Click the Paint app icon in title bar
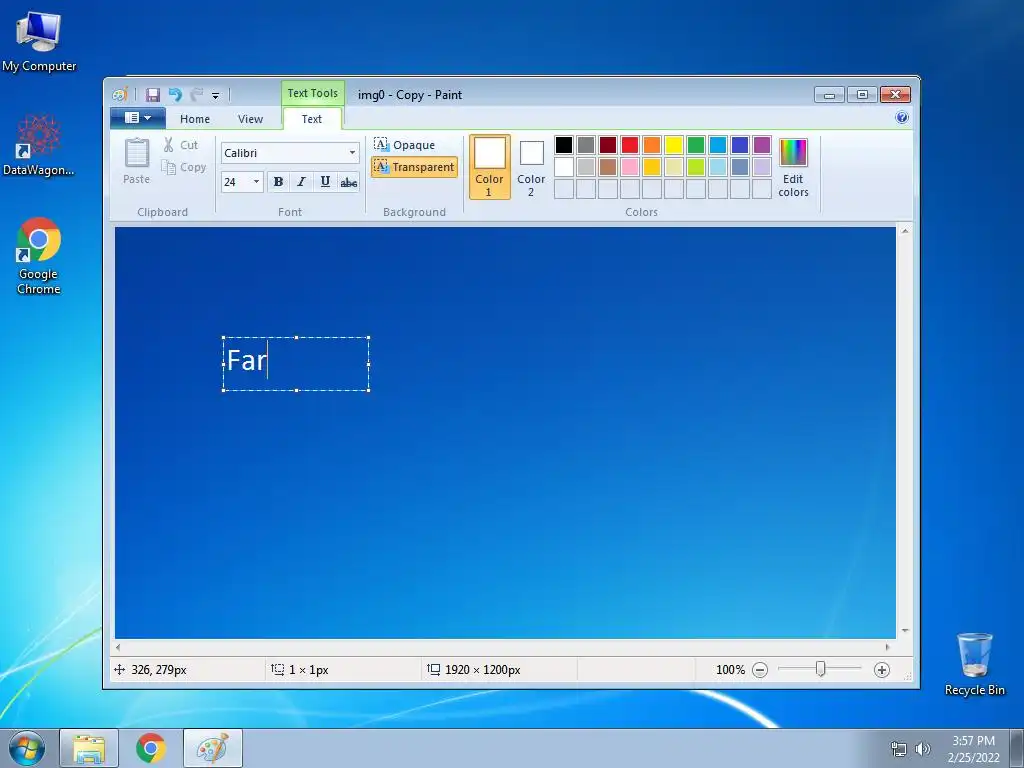Viewport: 1024px width, 768px height. (x=120, y=95)
